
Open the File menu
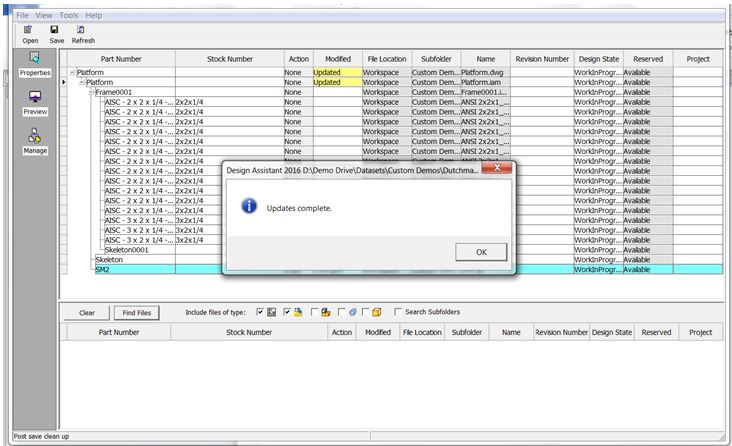[22, 15]
